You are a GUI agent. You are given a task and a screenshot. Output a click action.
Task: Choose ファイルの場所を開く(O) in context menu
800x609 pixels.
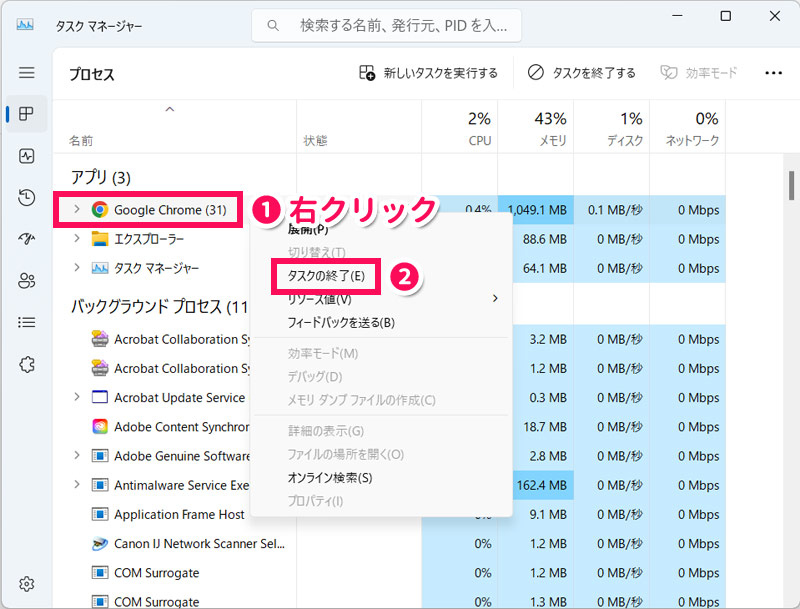(x=345, y=454)
